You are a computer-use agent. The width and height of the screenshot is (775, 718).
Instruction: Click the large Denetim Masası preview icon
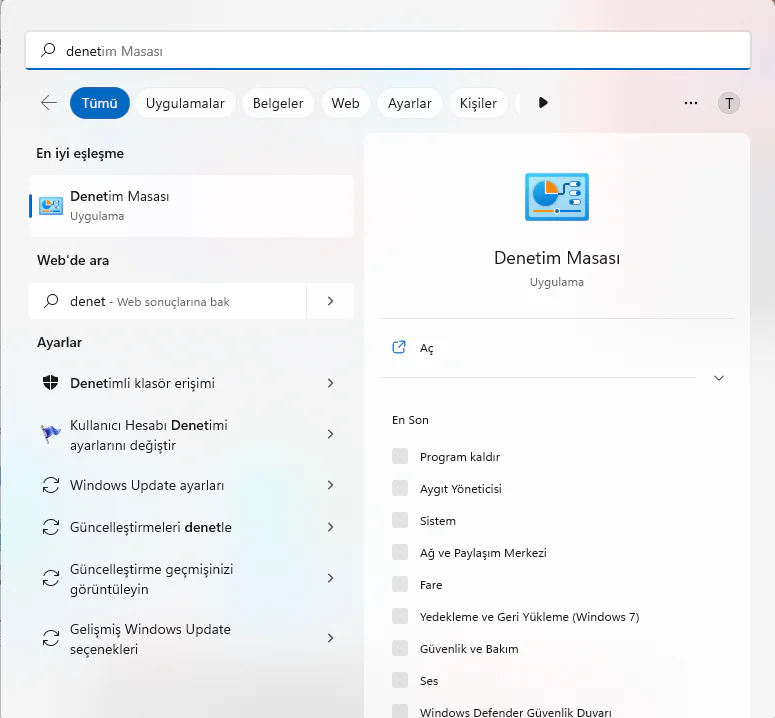[x=557, y=197]
